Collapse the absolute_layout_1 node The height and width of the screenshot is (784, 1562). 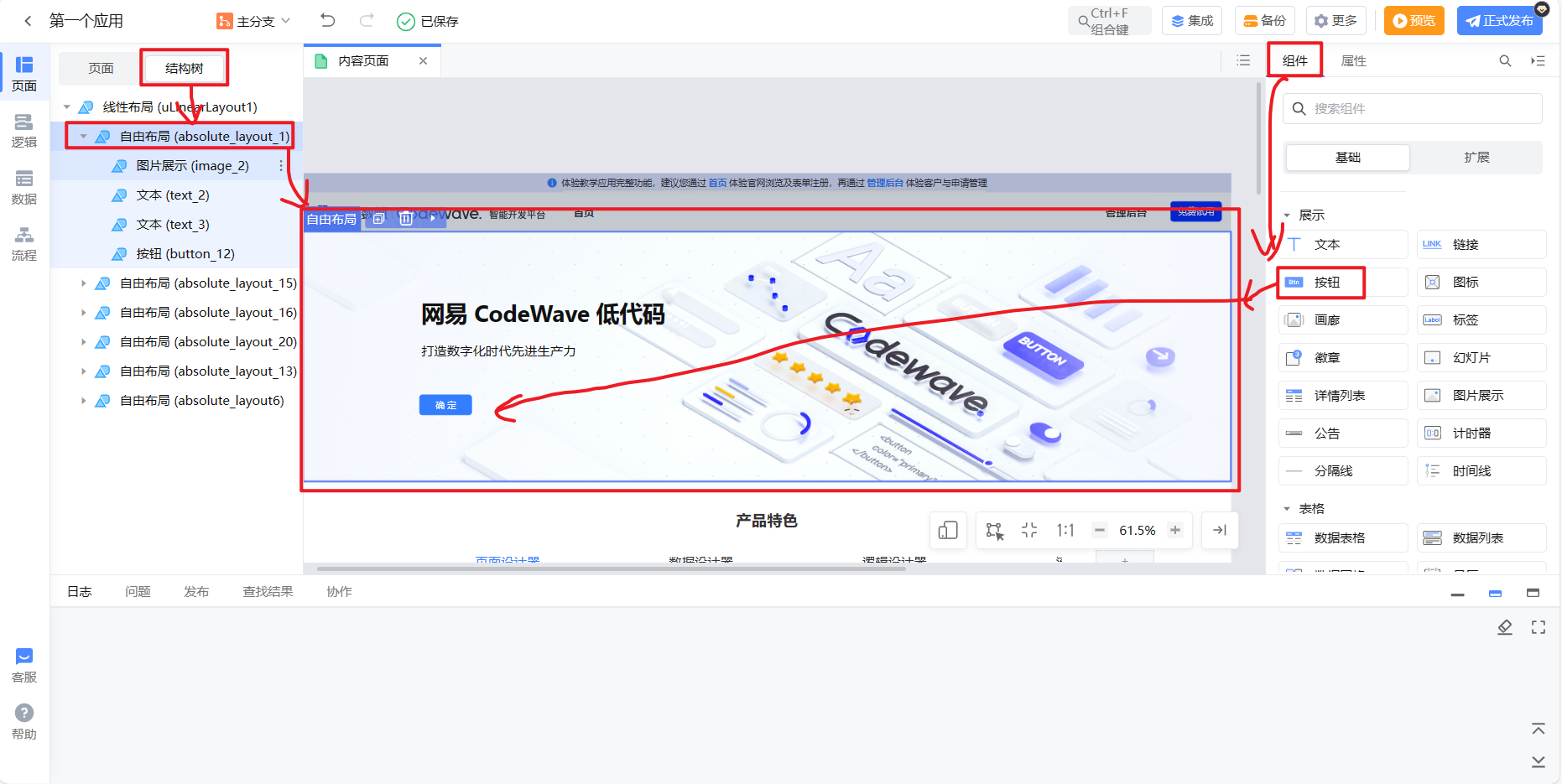tap(84, 136)
